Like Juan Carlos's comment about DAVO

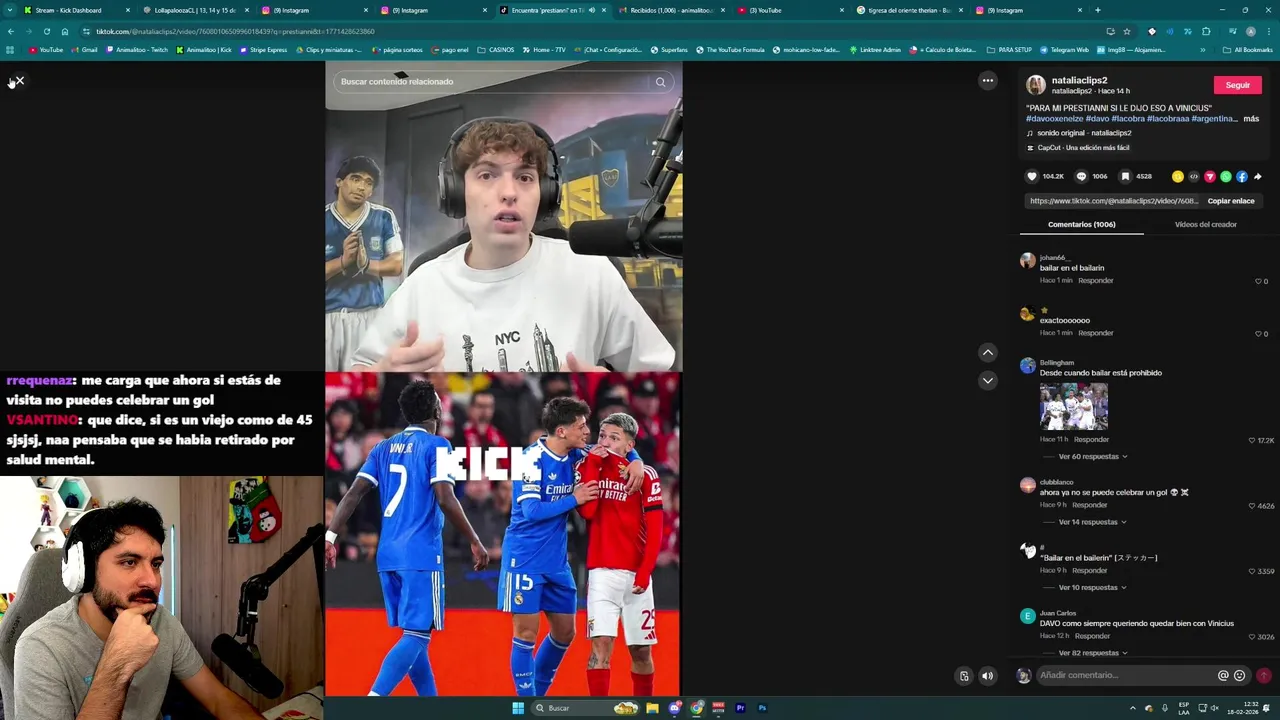[x=1252, y=637]
